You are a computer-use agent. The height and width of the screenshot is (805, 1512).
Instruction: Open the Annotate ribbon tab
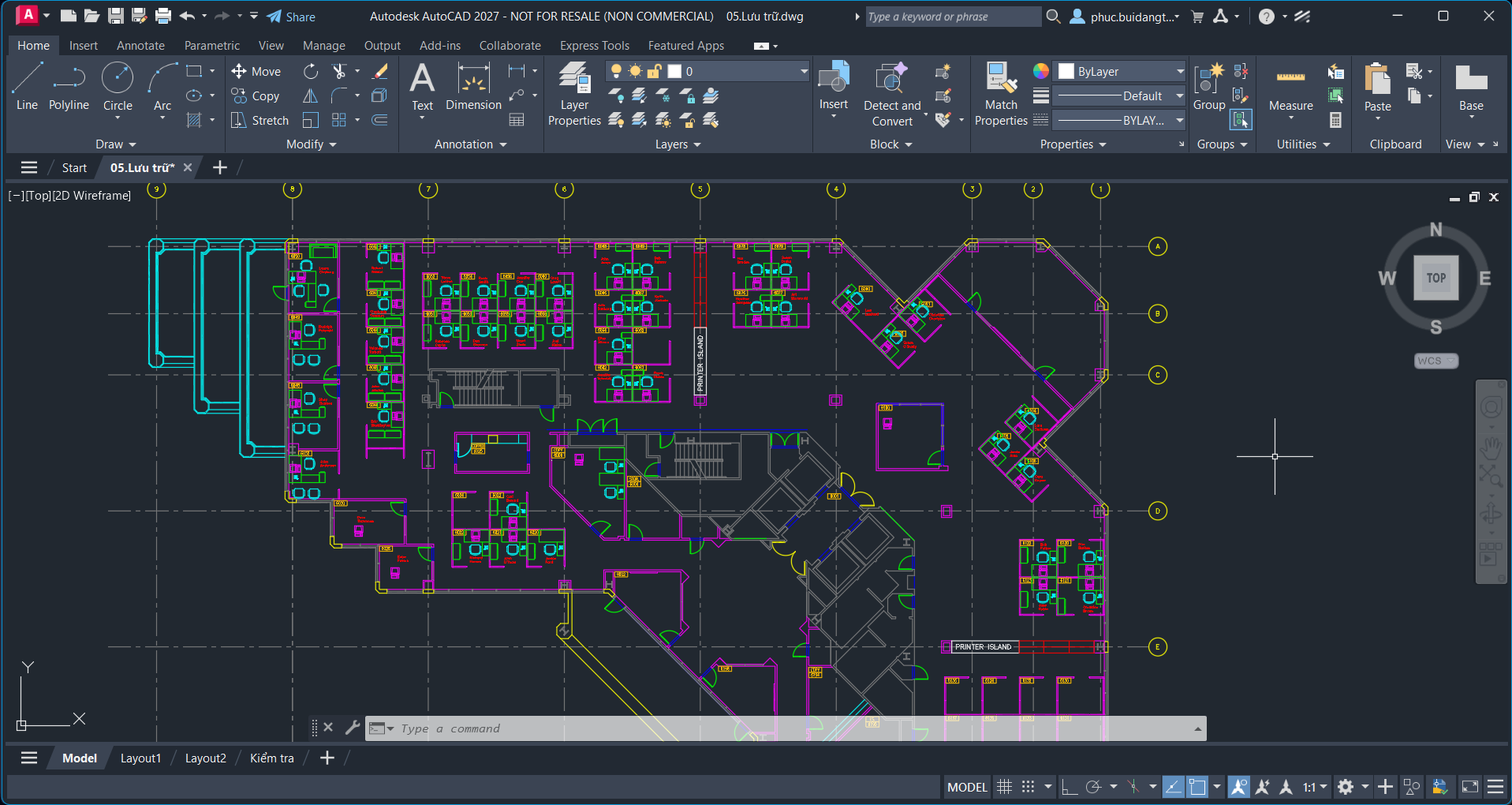(x=140, y=46)
